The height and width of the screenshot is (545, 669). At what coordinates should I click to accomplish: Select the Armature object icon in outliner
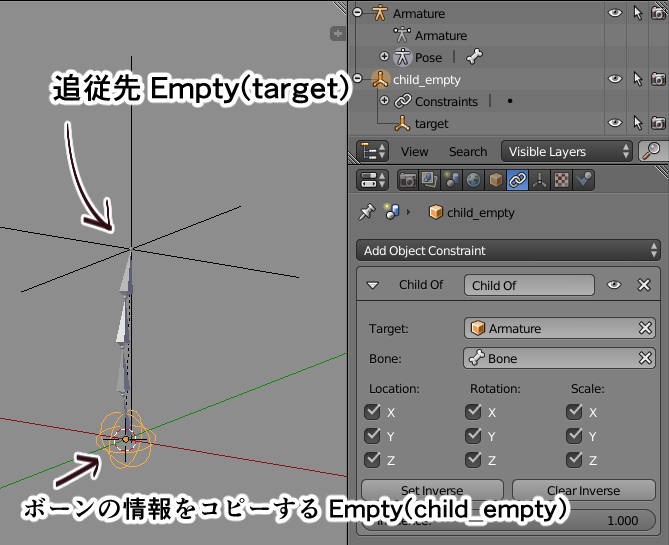pos(379,13)
